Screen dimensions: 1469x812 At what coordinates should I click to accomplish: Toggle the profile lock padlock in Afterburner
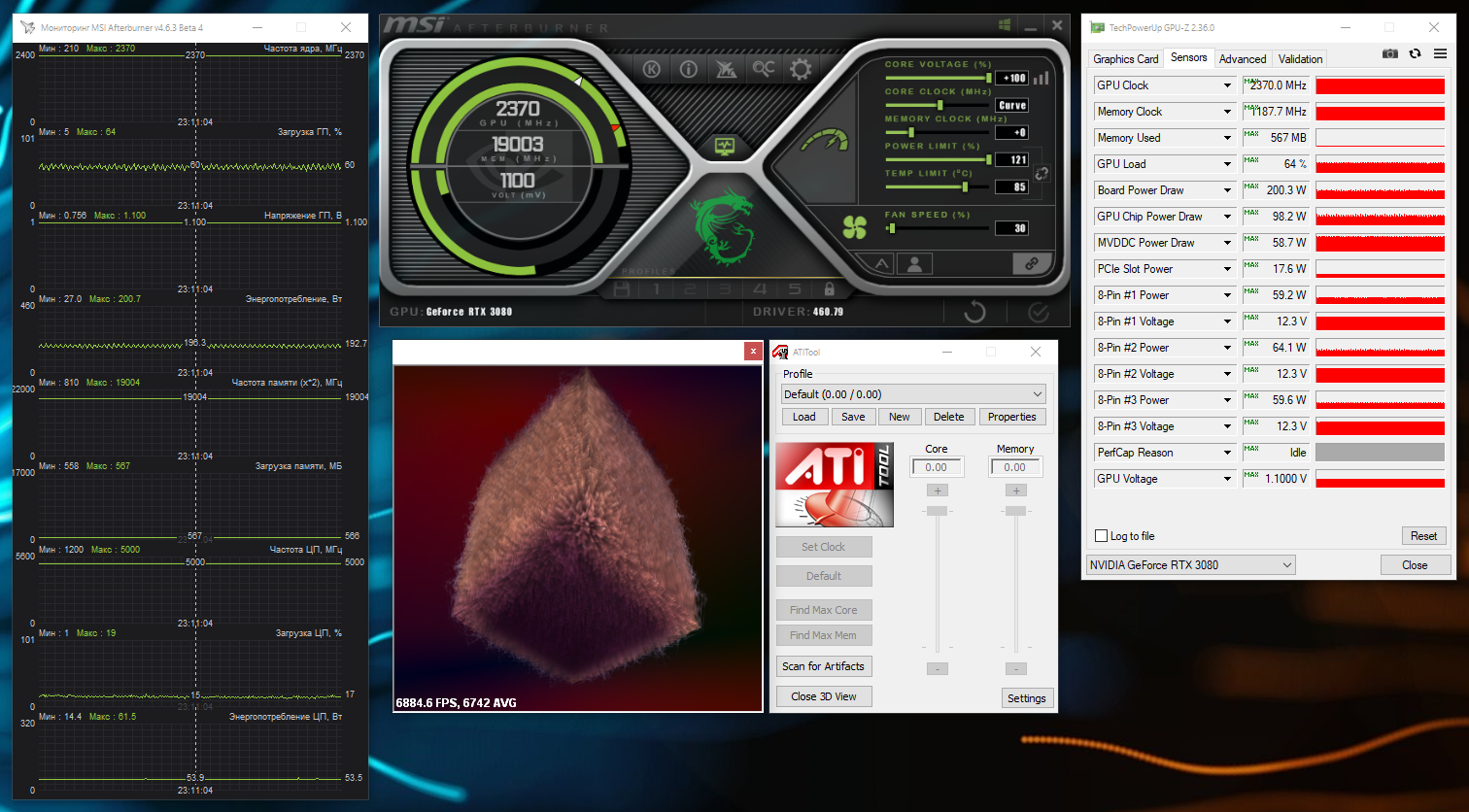click(x=829, y=289)
